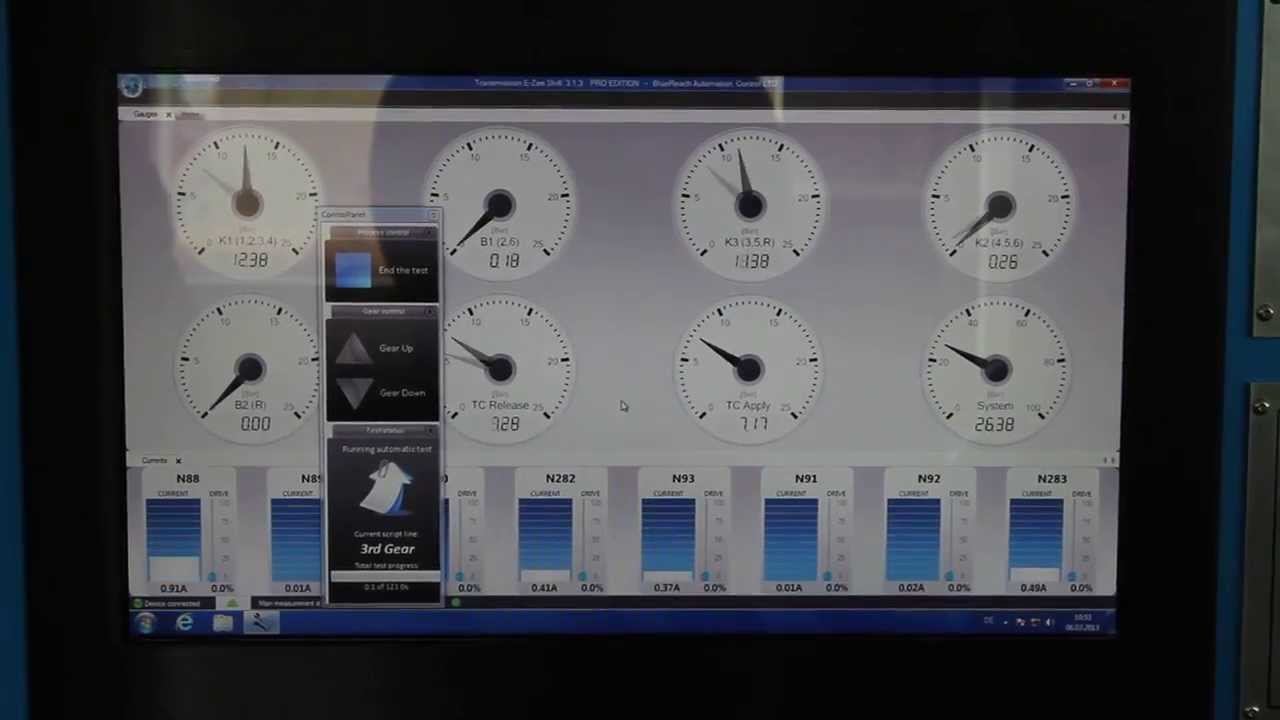This screenshot has height=720, width=1280.
Task: Click the 0.37A current value under N93
Action: click(x=666, y=589)
